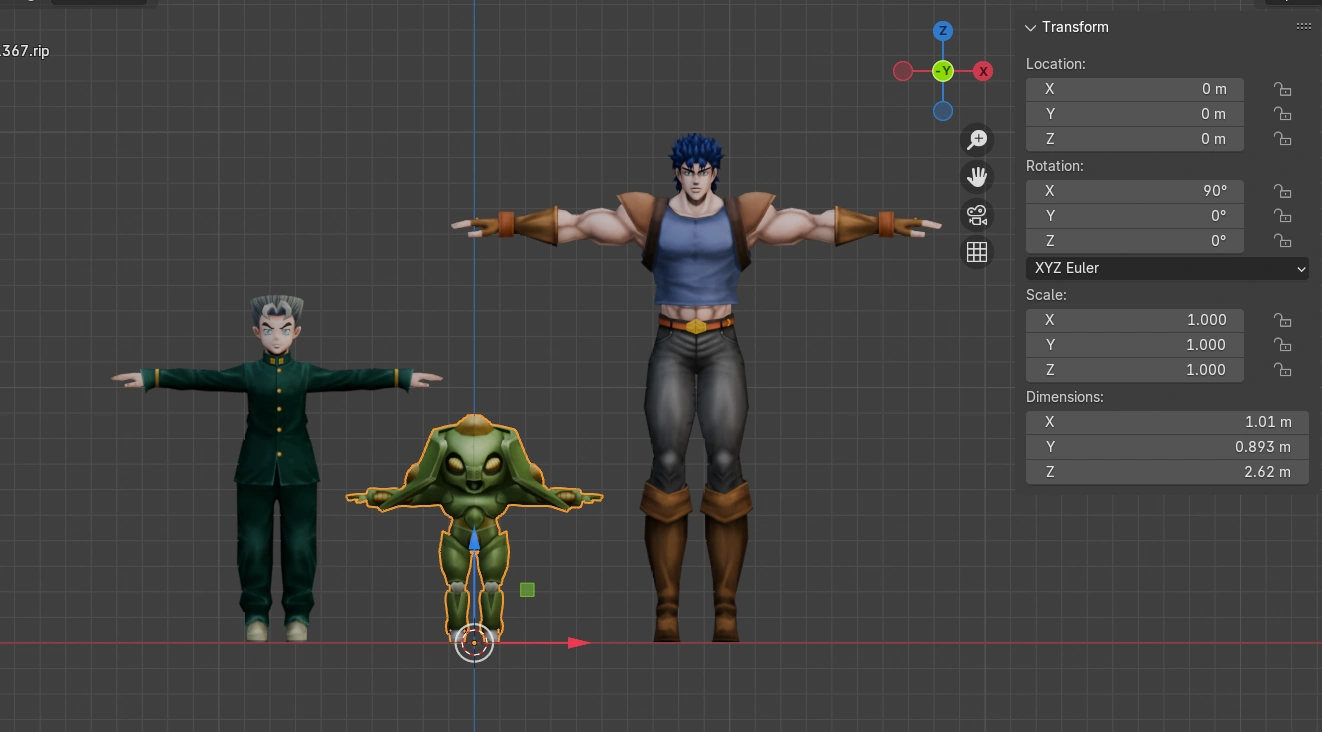Click the Dimensions X field showing 1.01 m
This screenshot has width=1322, height=732.
click(x=1167, y=422)
